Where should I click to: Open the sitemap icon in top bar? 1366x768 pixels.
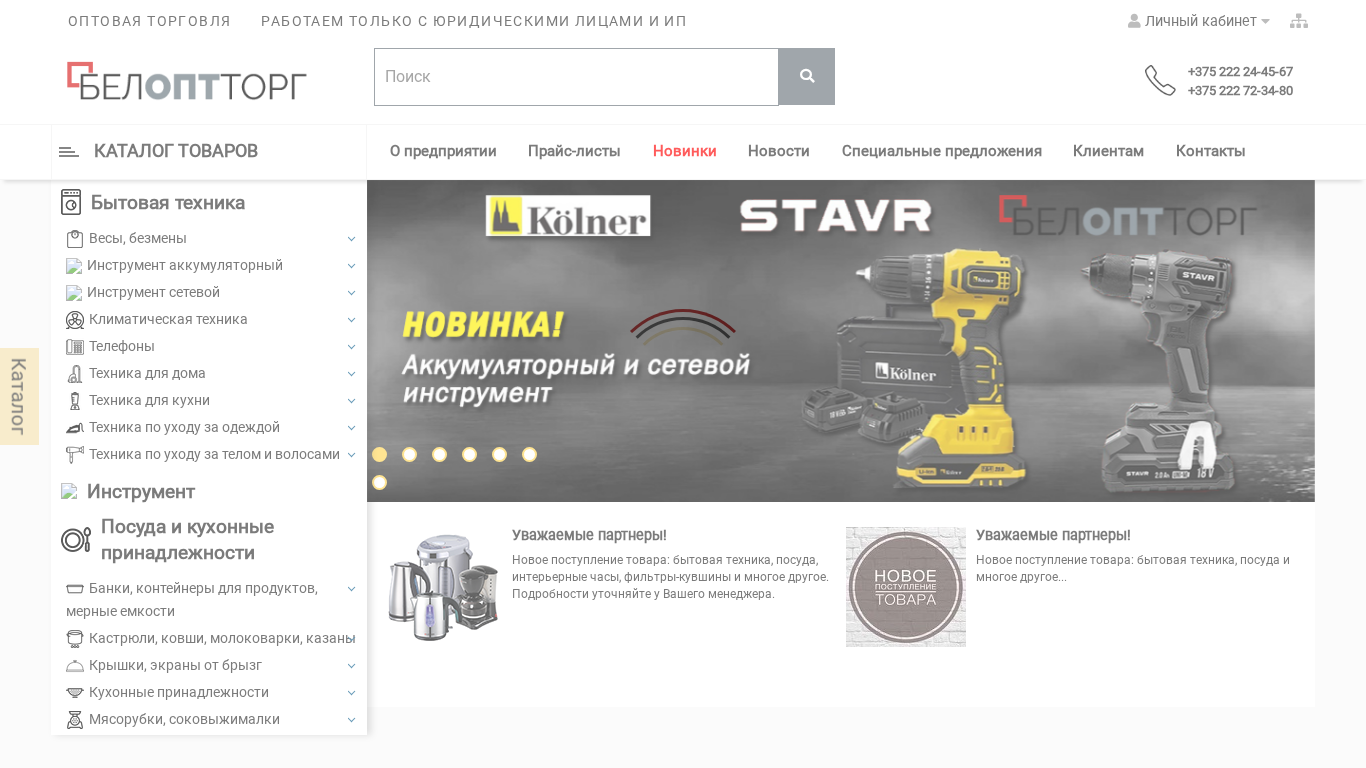tap(1299, 21)
